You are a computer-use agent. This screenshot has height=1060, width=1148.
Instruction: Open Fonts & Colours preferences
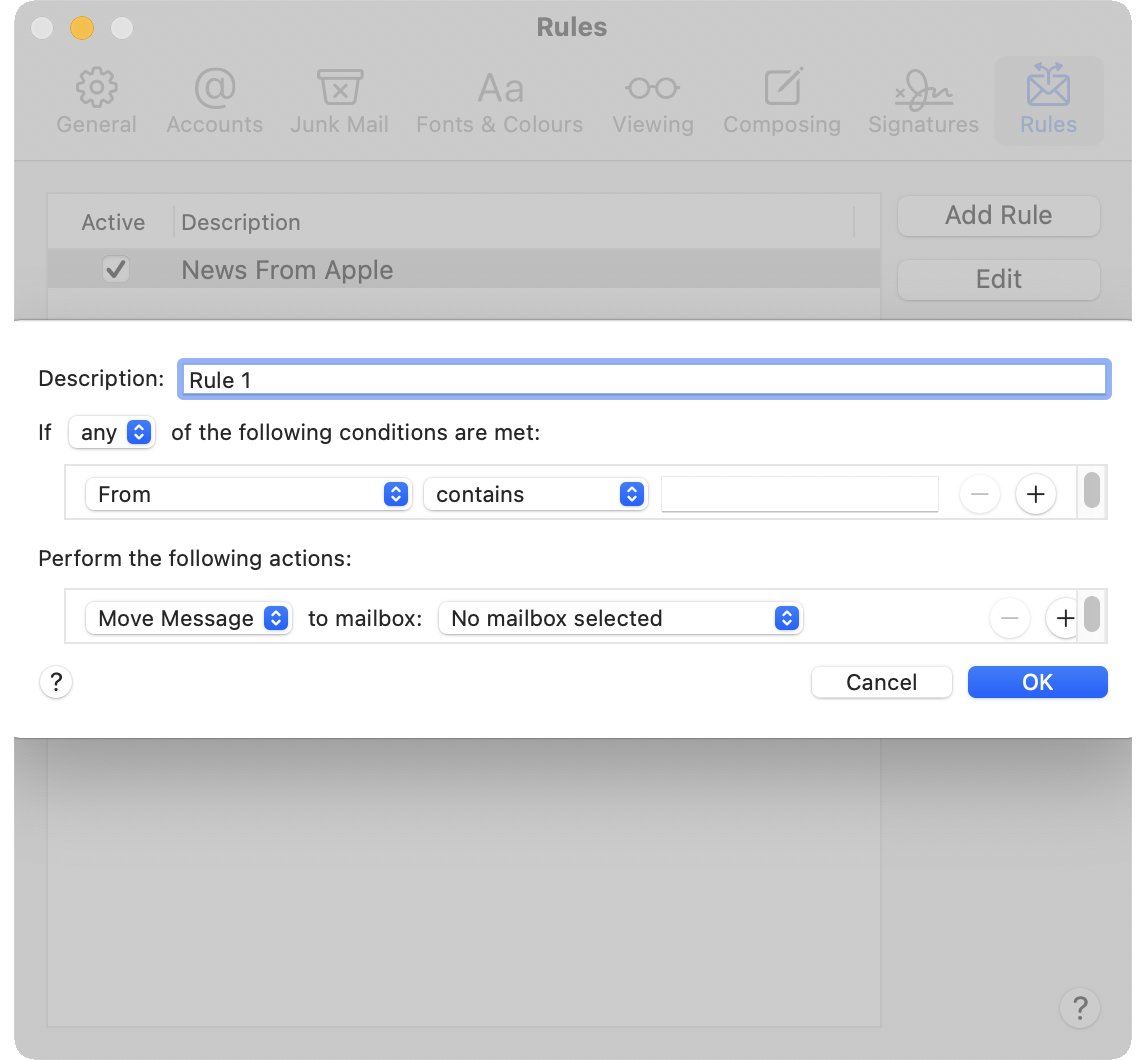point(499,89)
